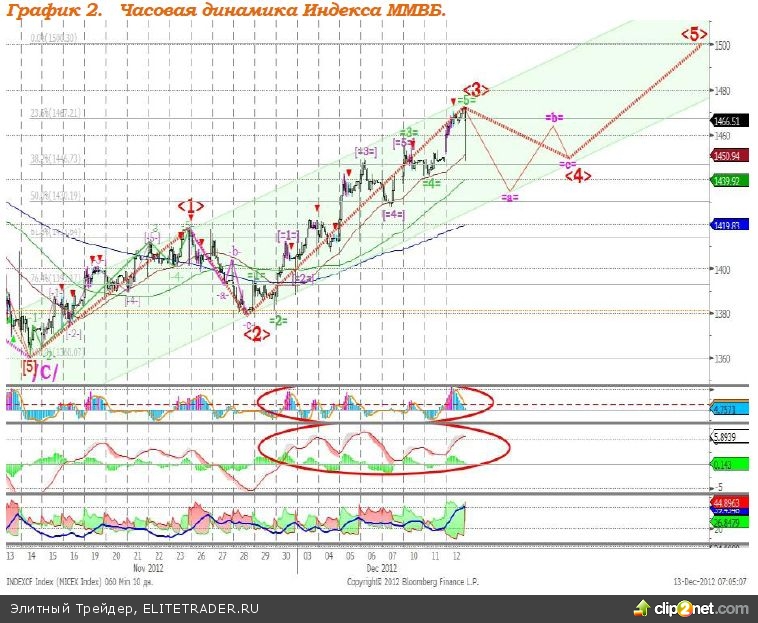Click the red <4> wave marker
The width and height of the screenshot is (758, 623).
click(578, 175)
